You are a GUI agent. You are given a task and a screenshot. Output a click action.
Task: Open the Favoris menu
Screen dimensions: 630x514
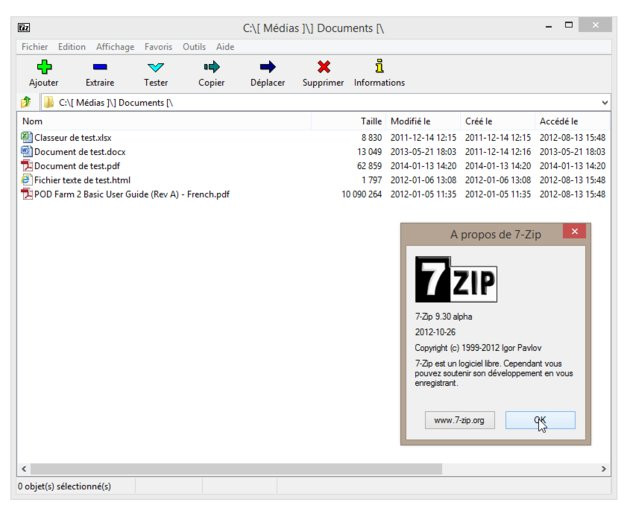[158, 47]
